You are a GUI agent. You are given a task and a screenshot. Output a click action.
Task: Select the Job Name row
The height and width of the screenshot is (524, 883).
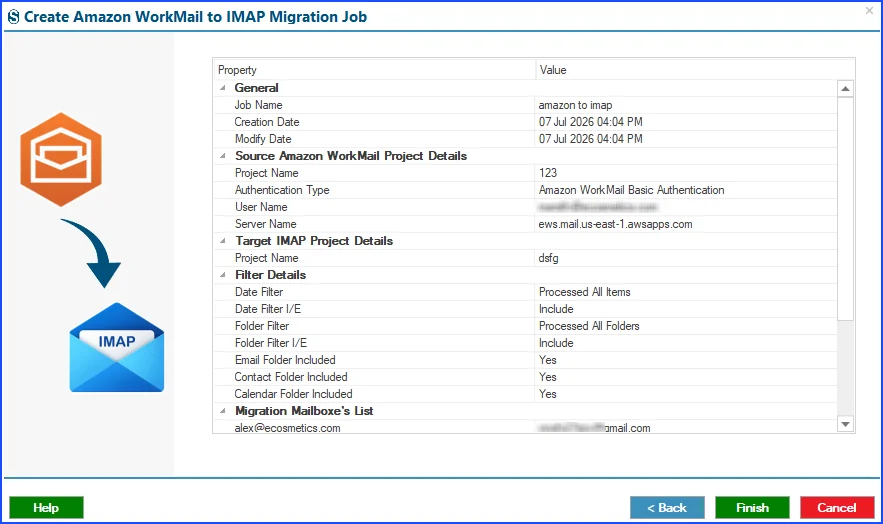(x=525, y=105)
